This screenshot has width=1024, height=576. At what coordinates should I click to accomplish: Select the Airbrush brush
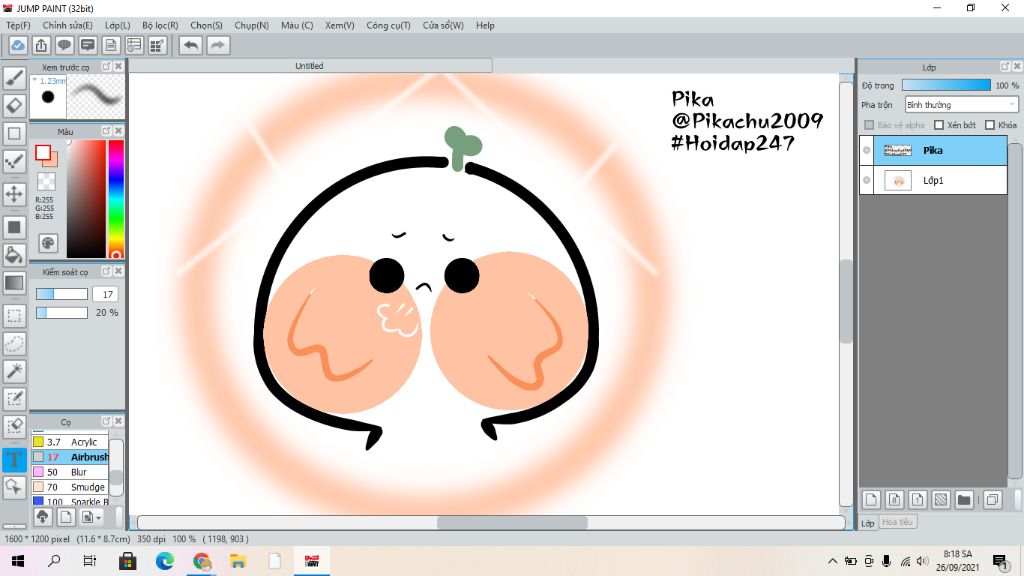coord(70,457)
